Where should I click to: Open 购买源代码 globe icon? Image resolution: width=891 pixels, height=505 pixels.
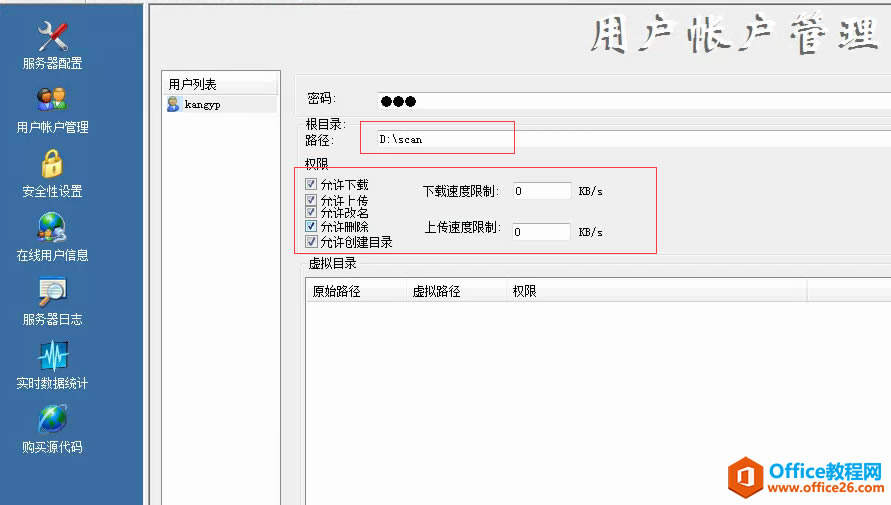[x=52, y=420]
